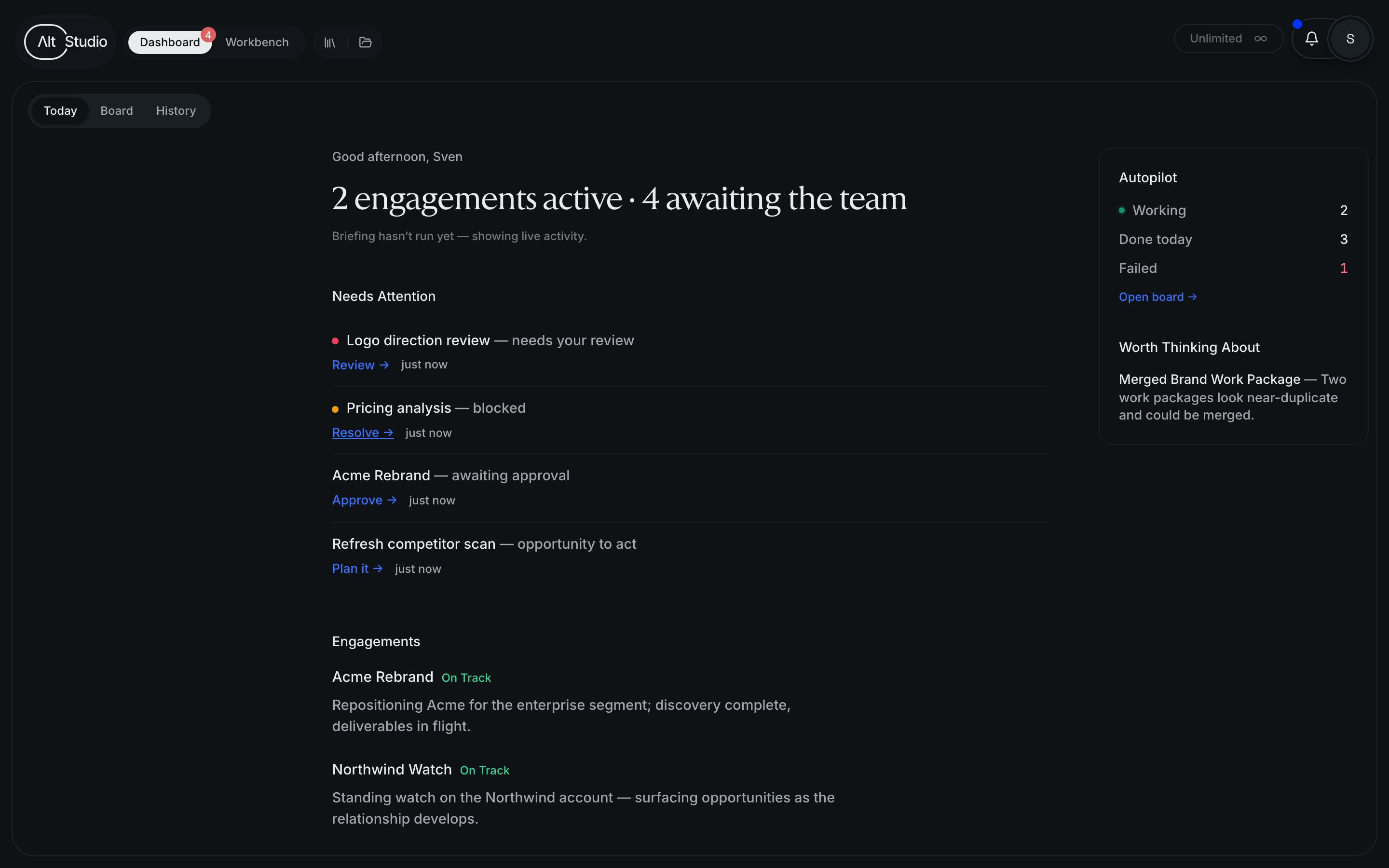Click the Autopilot panel heading

[1147, 178]
